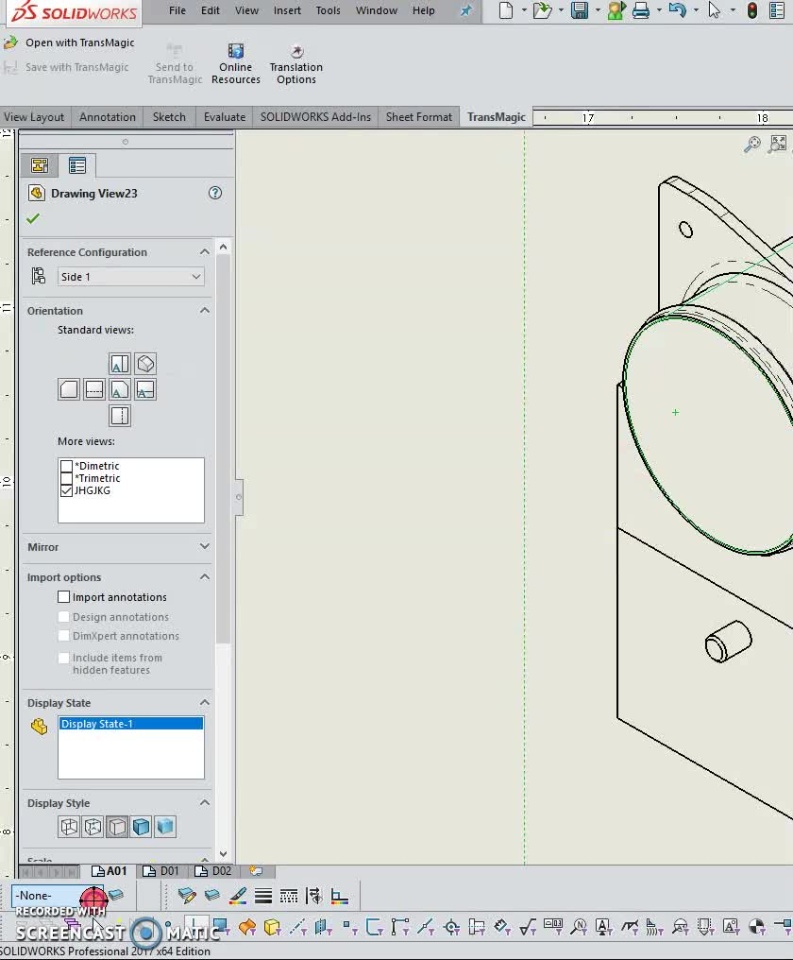
Task: Click the Undo arrow icon
Action: point(677,10)
